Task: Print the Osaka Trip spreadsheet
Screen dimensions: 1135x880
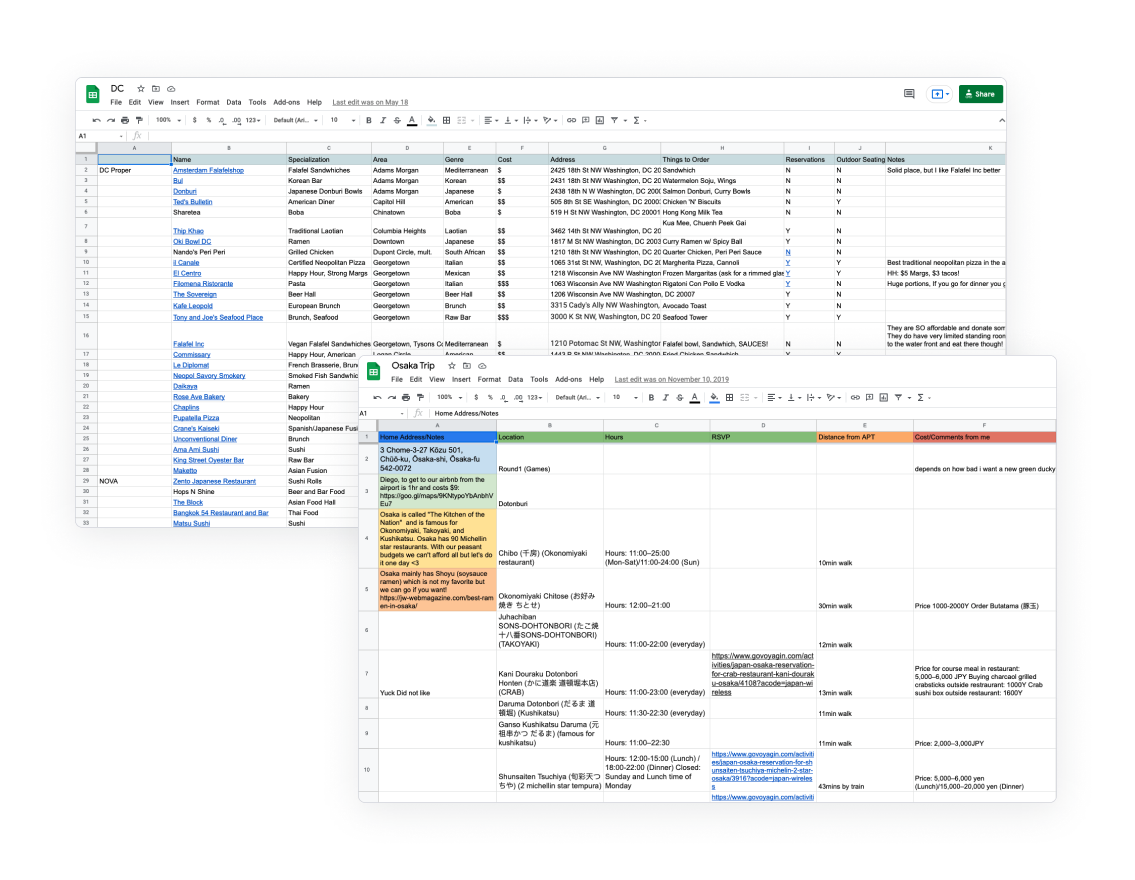Action: coord(406,397)
